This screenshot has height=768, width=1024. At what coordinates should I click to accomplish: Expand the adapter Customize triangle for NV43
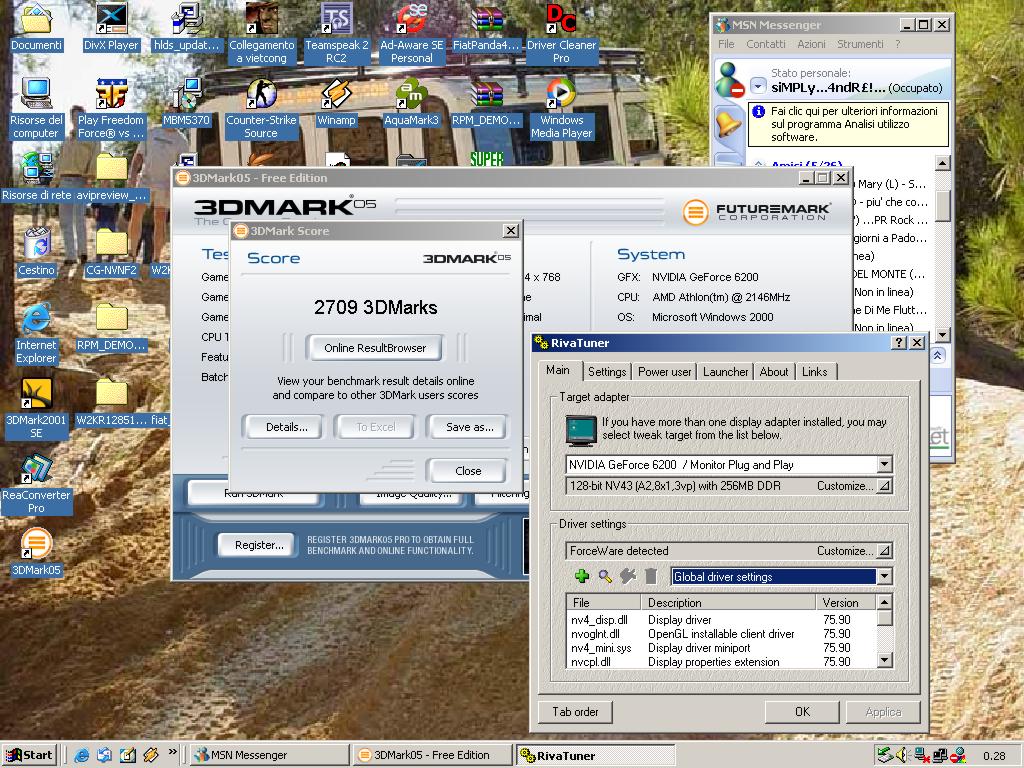coord(884,486)
